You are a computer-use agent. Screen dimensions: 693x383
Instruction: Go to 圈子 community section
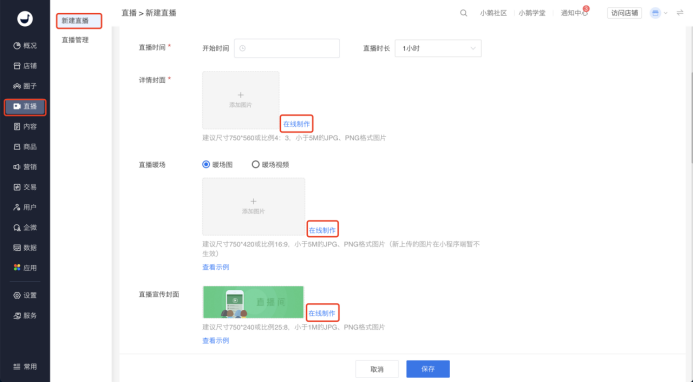pyautogui.click(x=25, y=86)
